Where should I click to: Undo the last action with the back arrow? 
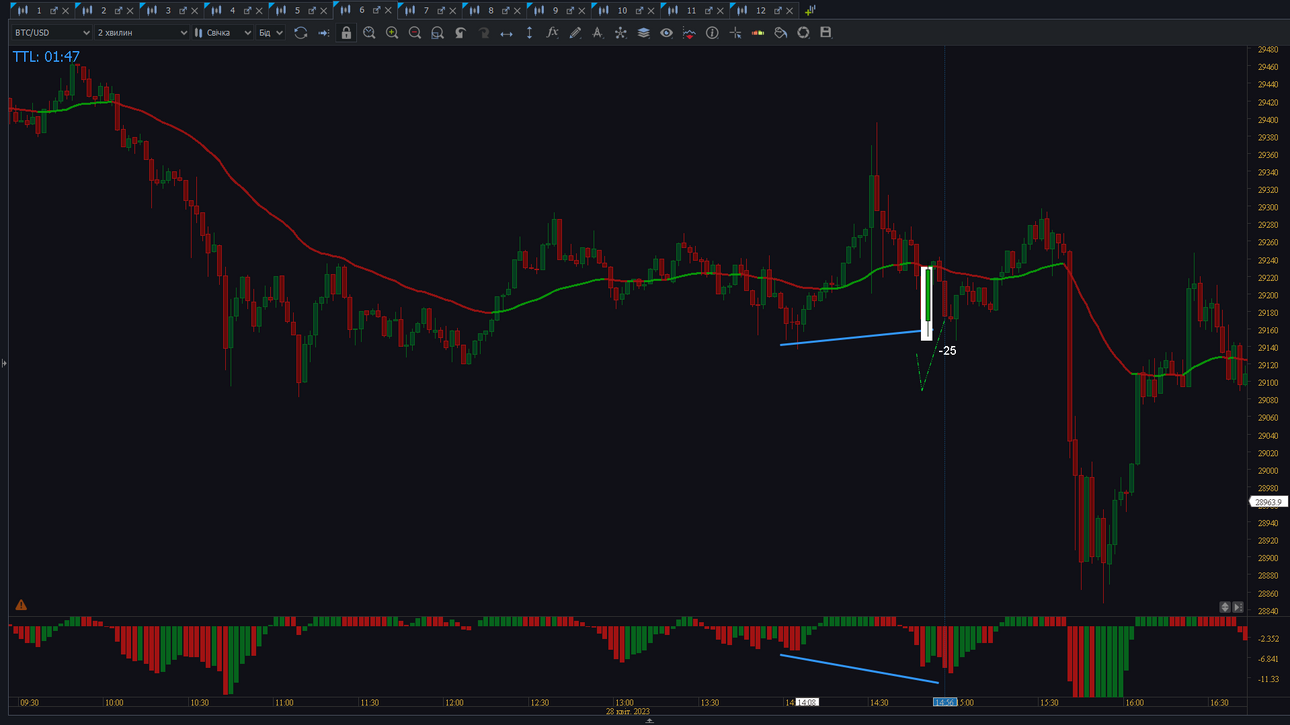(460, 33)
